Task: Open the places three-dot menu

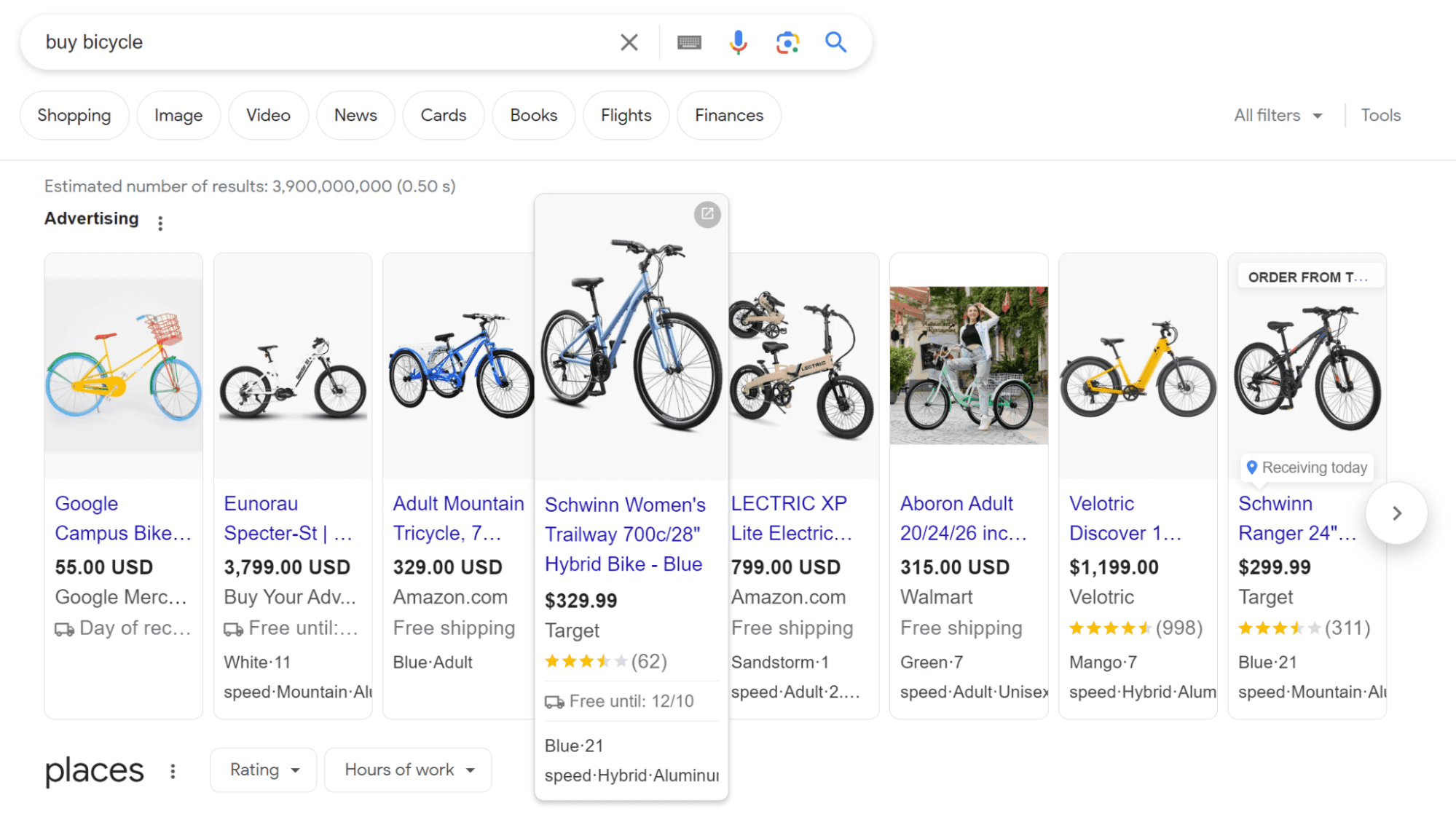Action: coord(173,770)
